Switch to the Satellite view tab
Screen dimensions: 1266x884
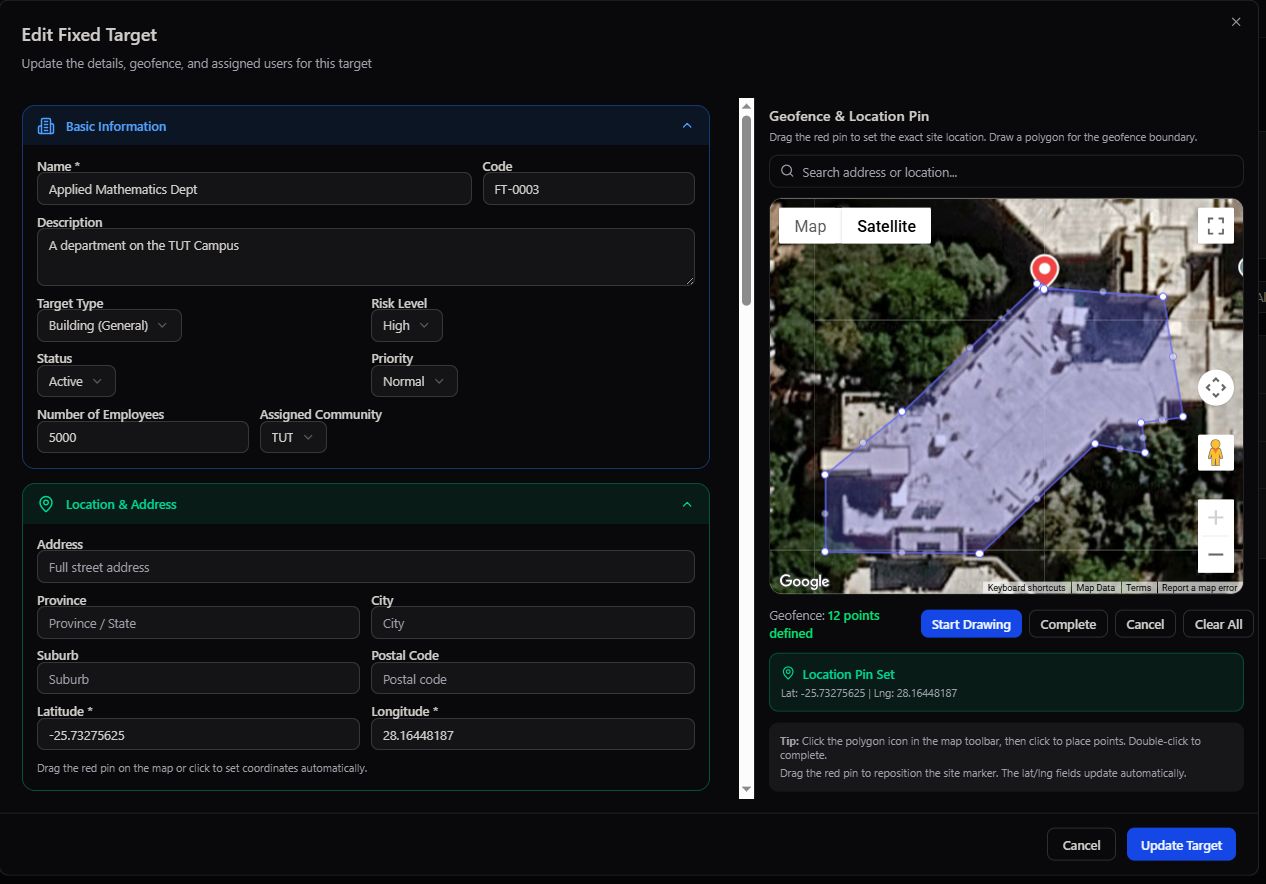pos(886,226)
